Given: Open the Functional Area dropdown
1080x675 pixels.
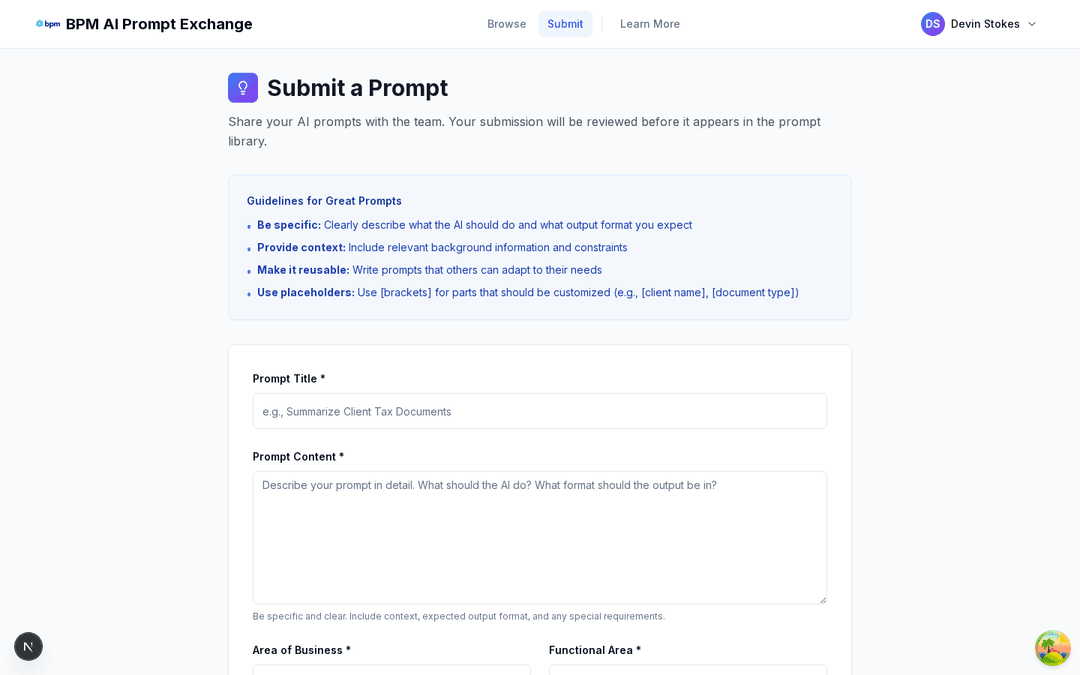Looking at the screenshot, I should click(x=688, y=672).
